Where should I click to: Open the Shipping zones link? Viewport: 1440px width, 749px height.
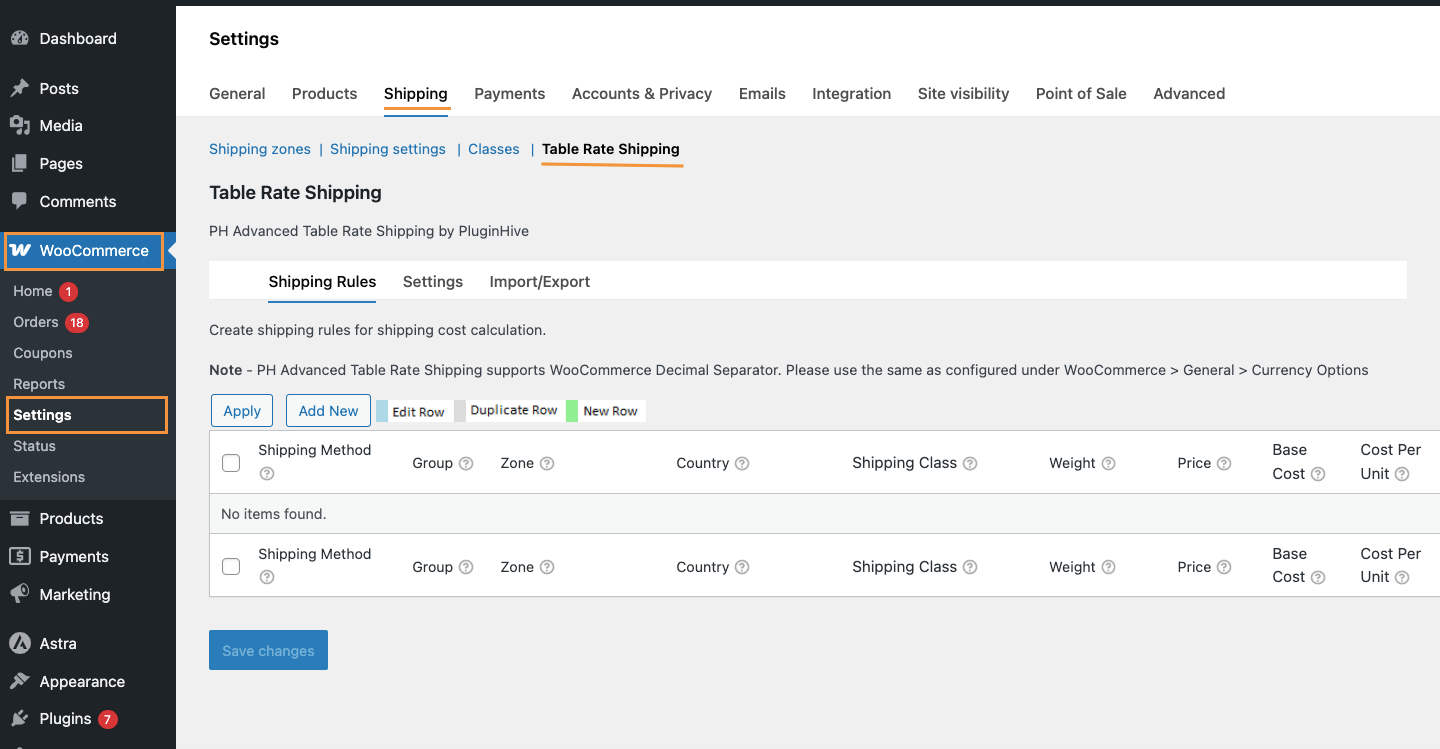pos(260,149)
